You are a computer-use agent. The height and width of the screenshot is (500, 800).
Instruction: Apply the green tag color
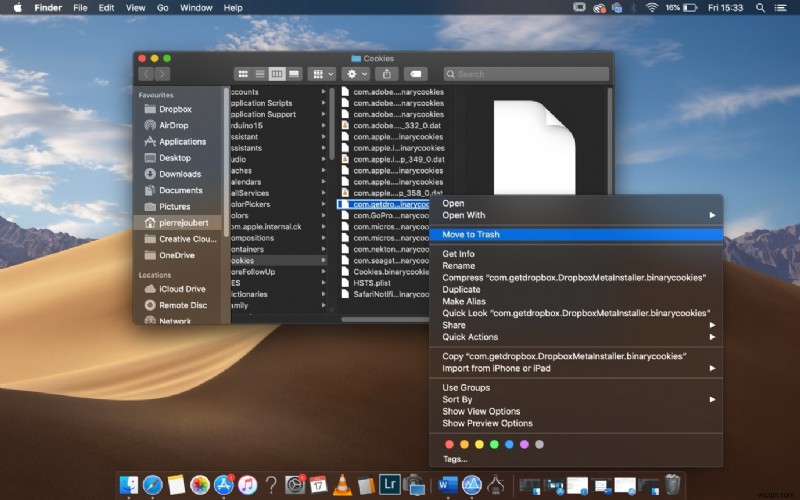[x=494, y=444]
